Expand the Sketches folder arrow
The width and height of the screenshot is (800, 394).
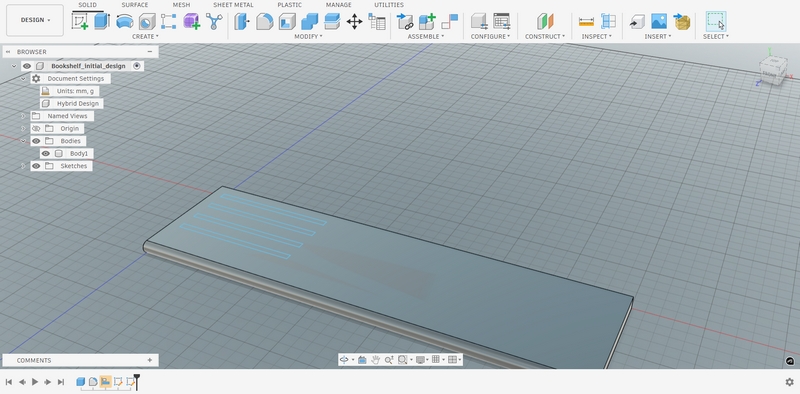coord(23,166)
